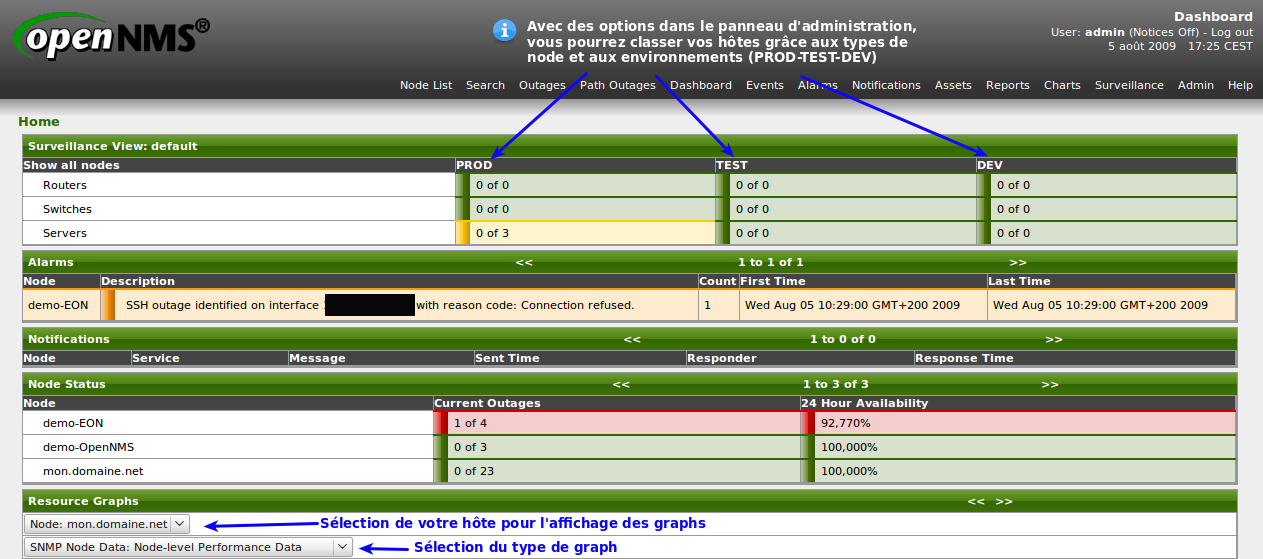Click the orange severity bar of demo-EON alarm
1263x559 pixels.
pos(109,305)
